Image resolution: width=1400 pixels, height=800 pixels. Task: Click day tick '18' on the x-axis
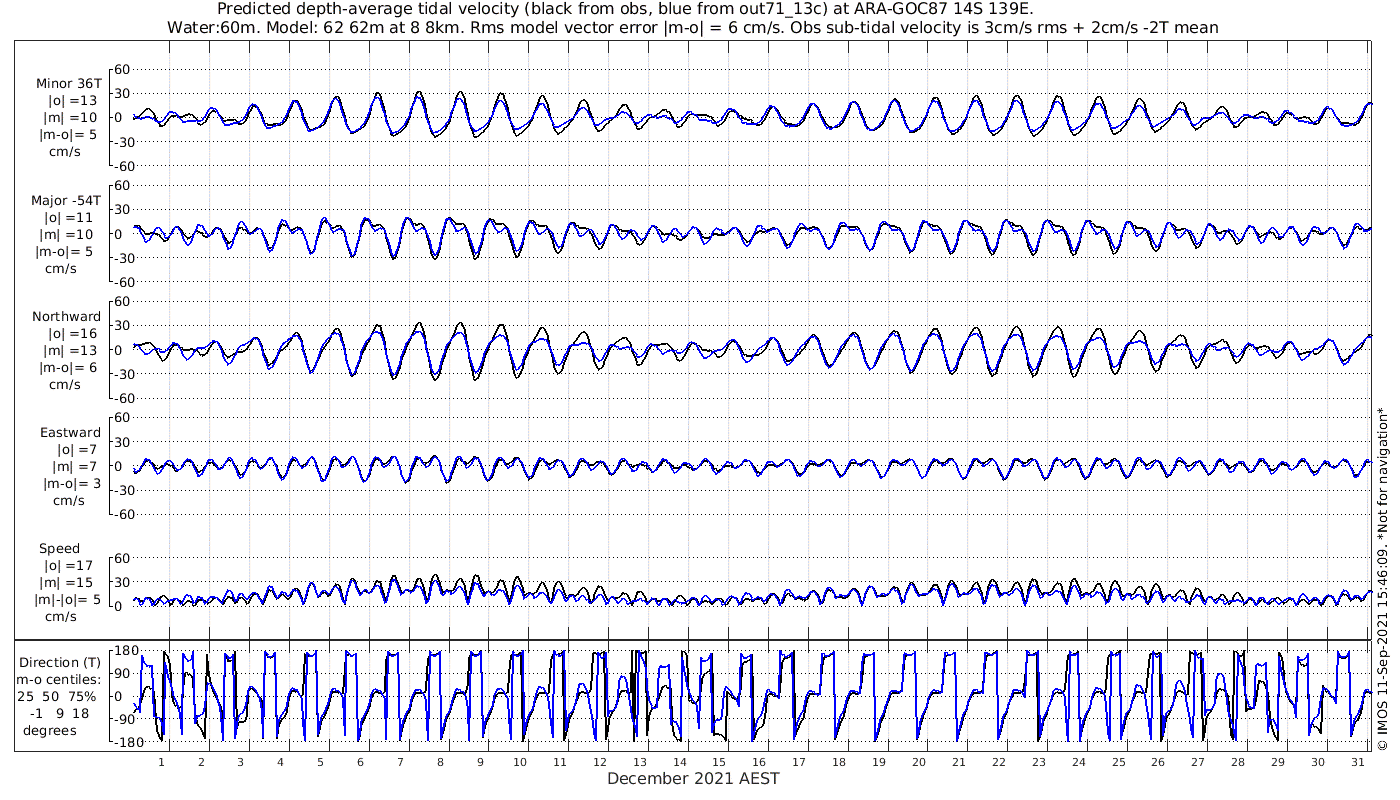point(839,761)
